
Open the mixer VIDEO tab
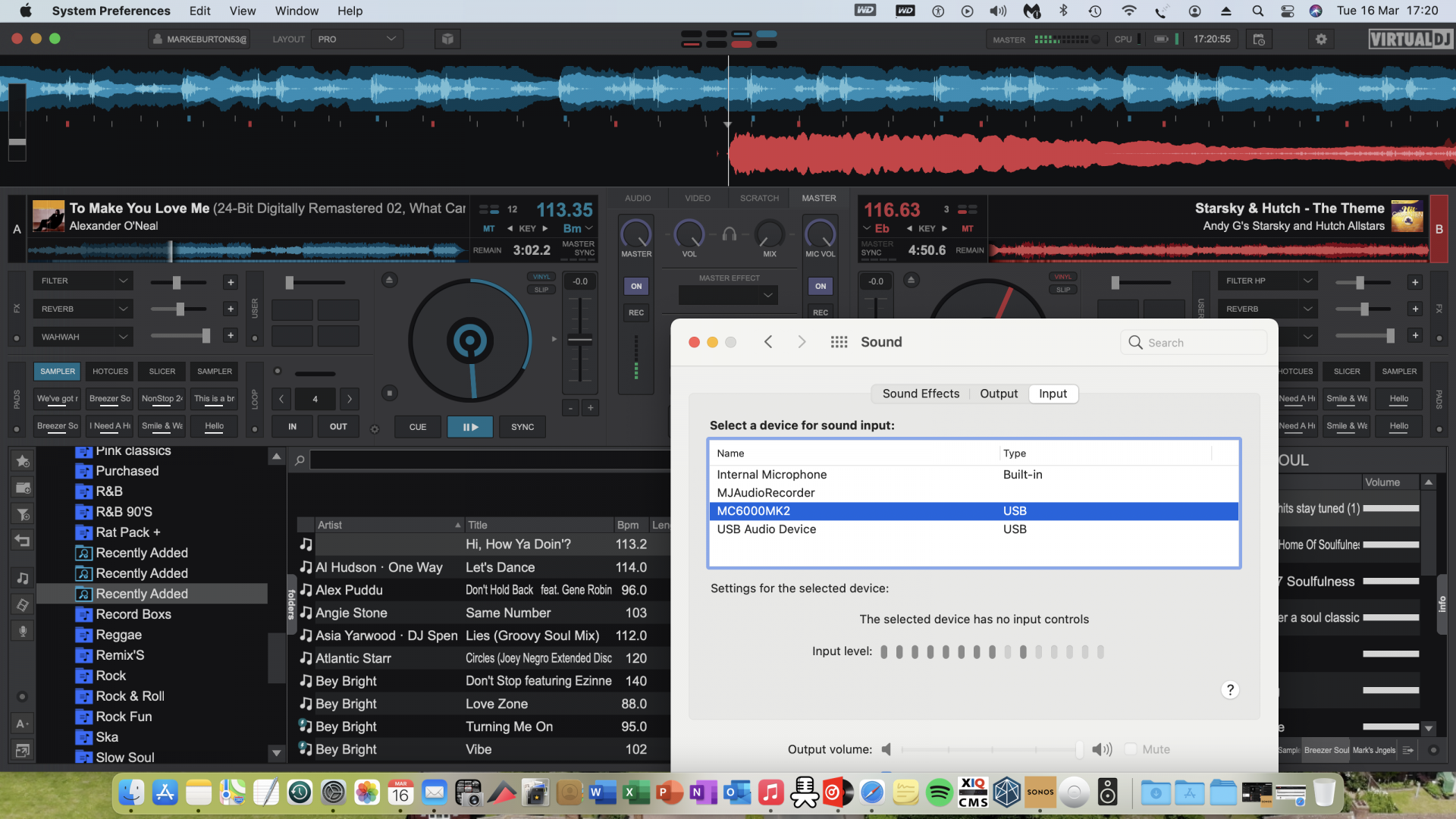coord(698,198)
